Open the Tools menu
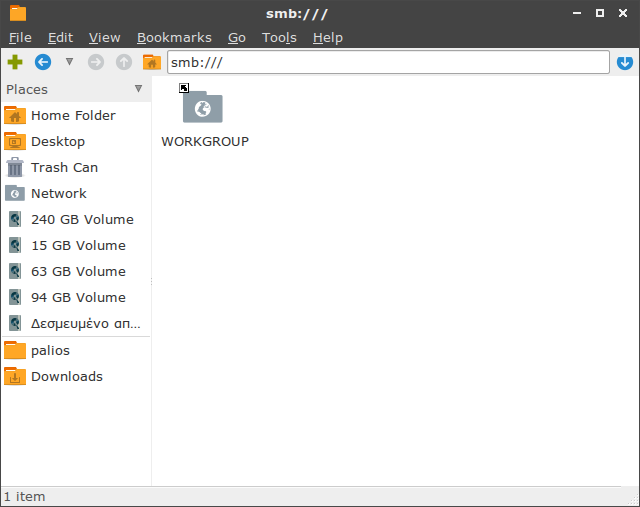640x507 pixels. 279,38
